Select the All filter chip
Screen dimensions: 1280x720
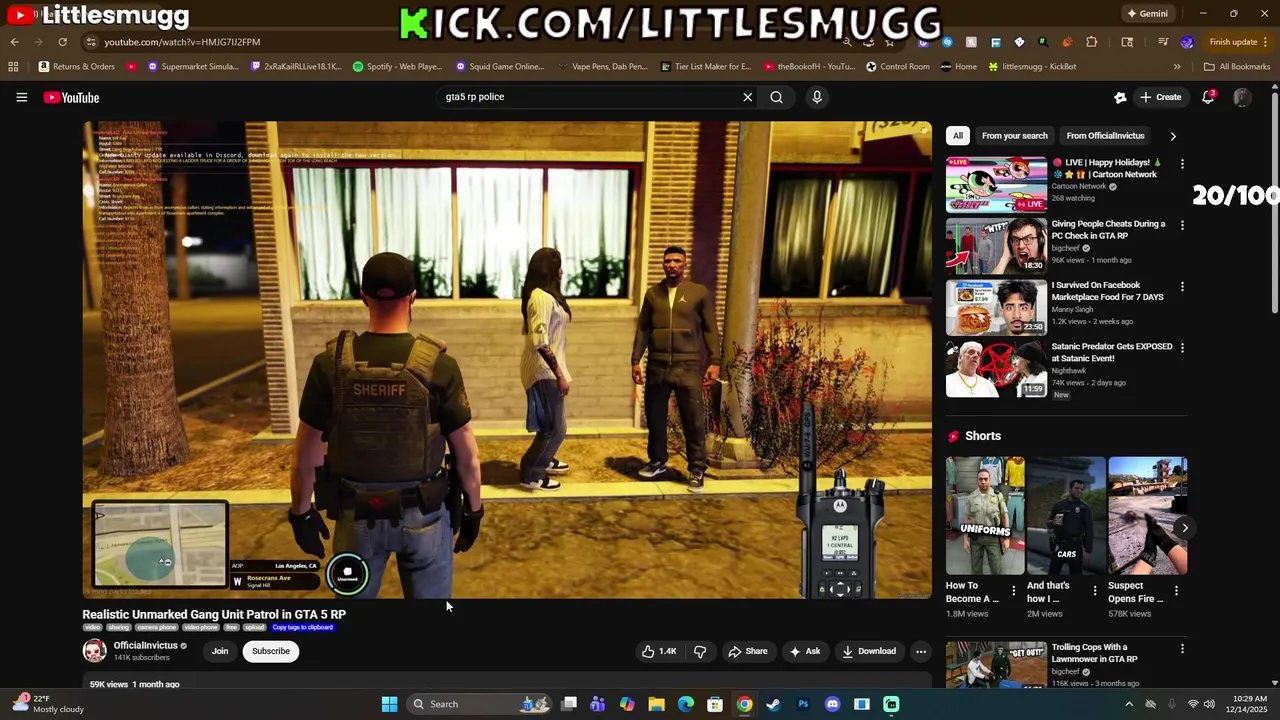click(958, 136)
